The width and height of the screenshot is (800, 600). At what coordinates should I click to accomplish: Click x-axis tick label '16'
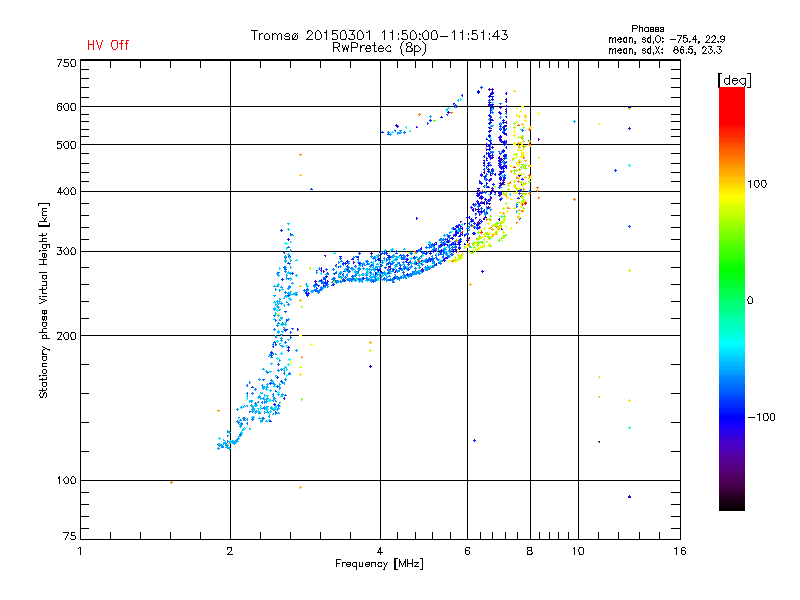tap(680, 551)
